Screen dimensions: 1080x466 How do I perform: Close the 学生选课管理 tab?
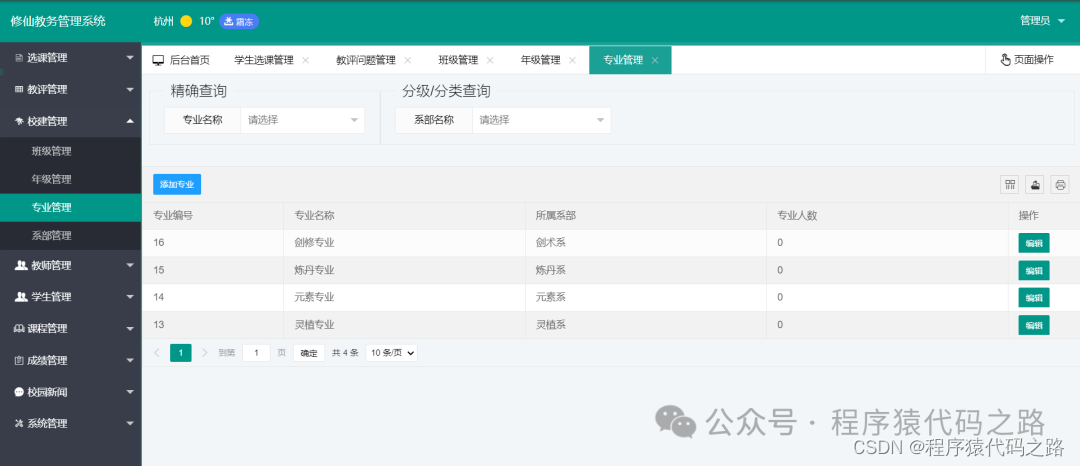click(305, 61)
